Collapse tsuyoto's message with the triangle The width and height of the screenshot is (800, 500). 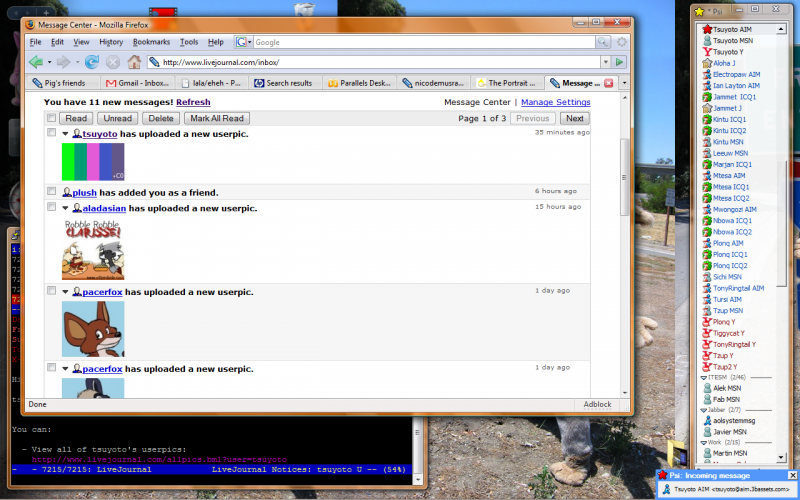66,133
